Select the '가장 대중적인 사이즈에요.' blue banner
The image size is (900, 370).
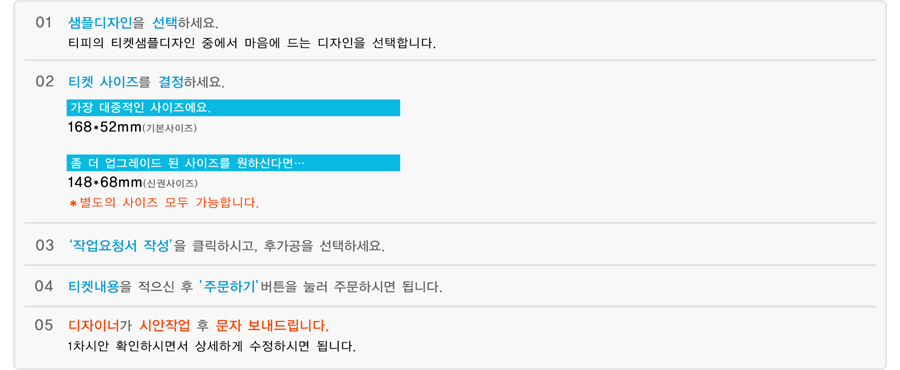point(233,108)
